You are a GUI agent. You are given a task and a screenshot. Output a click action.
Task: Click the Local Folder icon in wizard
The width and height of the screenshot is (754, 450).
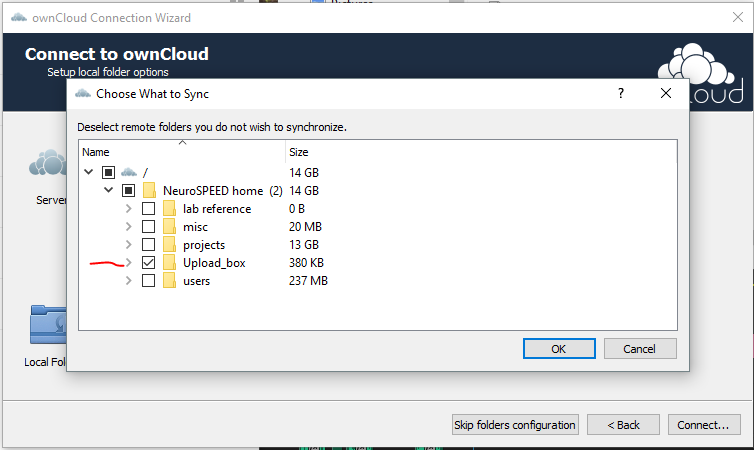point(48,325)
